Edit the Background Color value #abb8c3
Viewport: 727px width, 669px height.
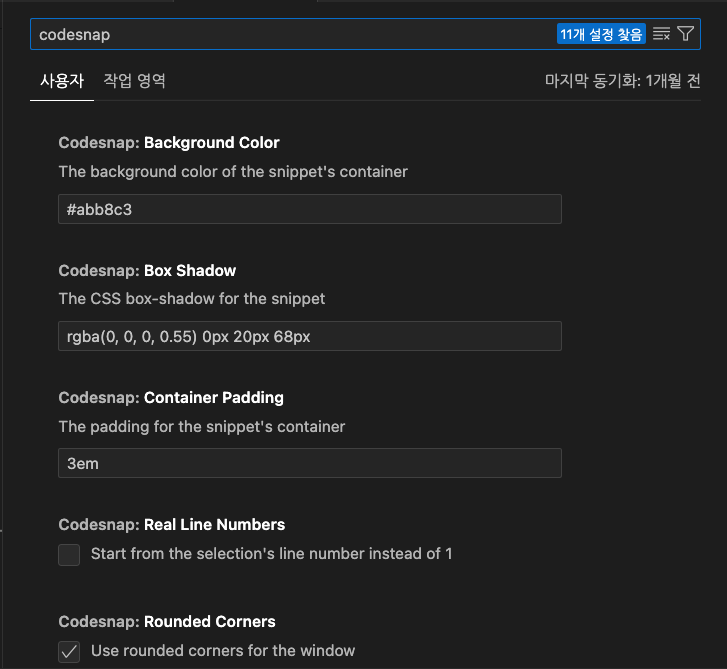pyautogui.click(x=310, y=209)
